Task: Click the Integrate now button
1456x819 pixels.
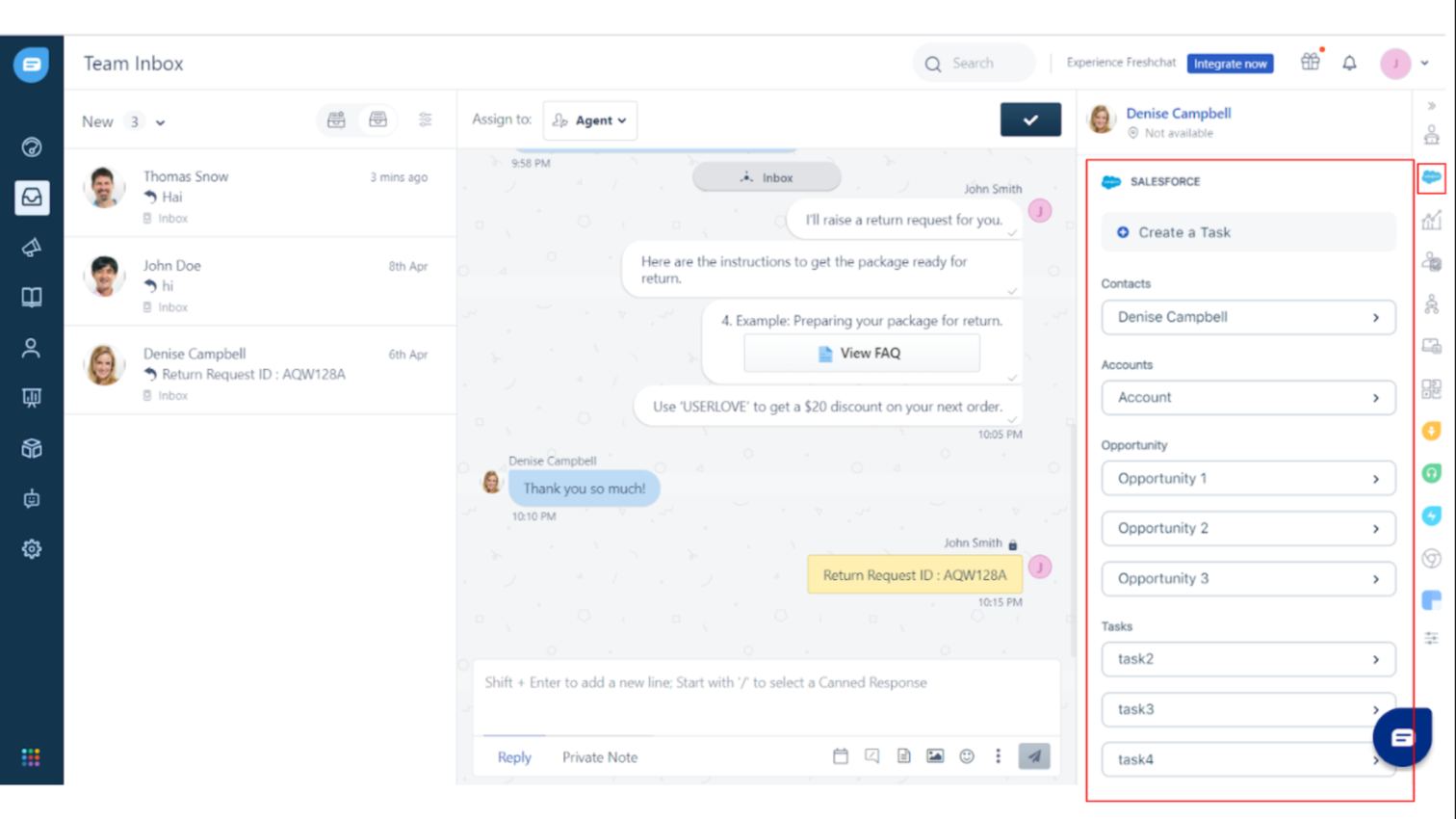Action: pos(1230,64)
